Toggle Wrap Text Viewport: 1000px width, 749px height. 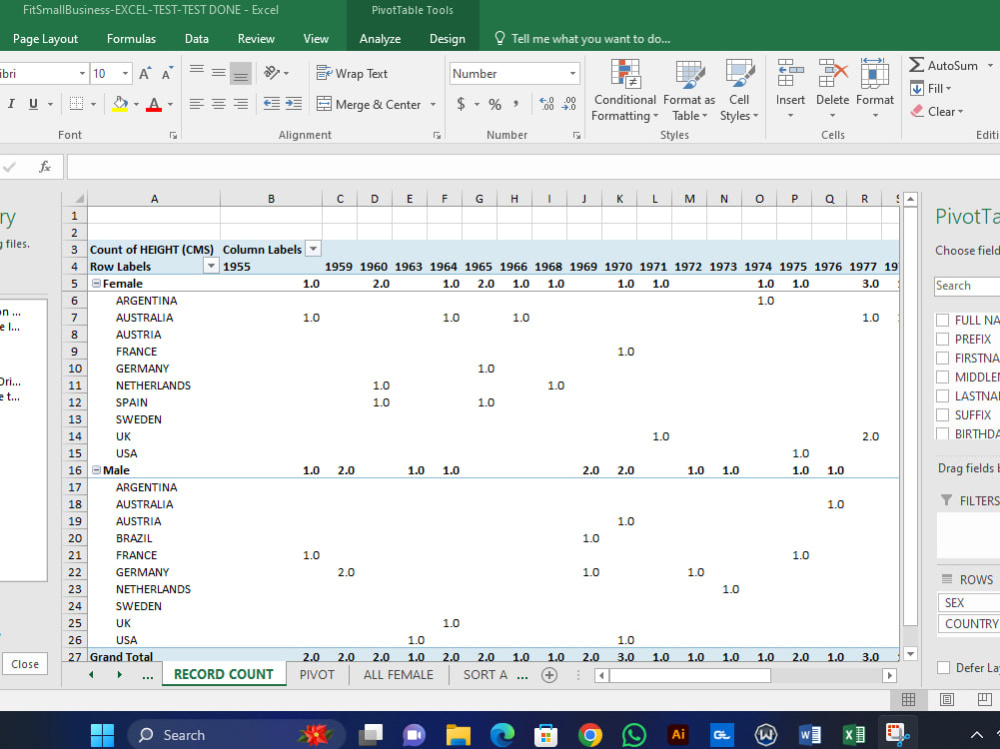352,73
